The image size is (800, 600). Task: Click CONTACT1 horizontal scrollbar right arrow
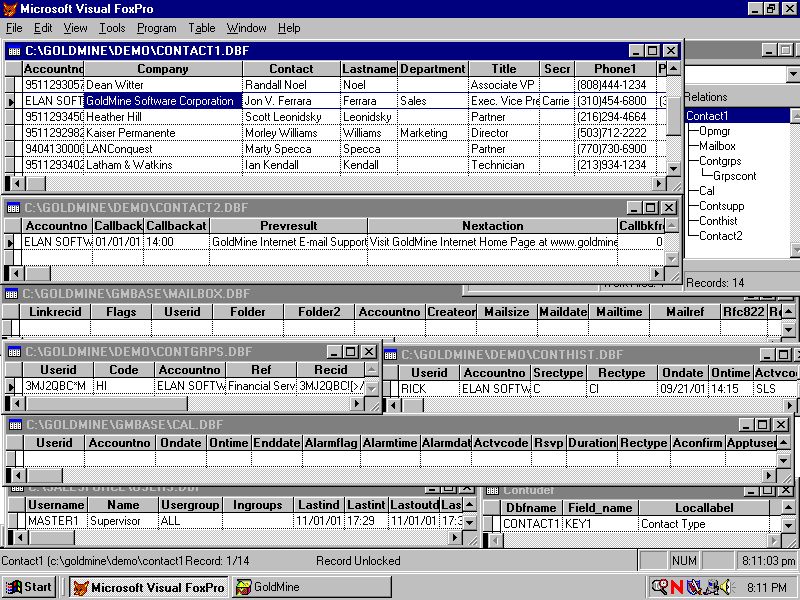pyautogui.click(x=659, y=183)
